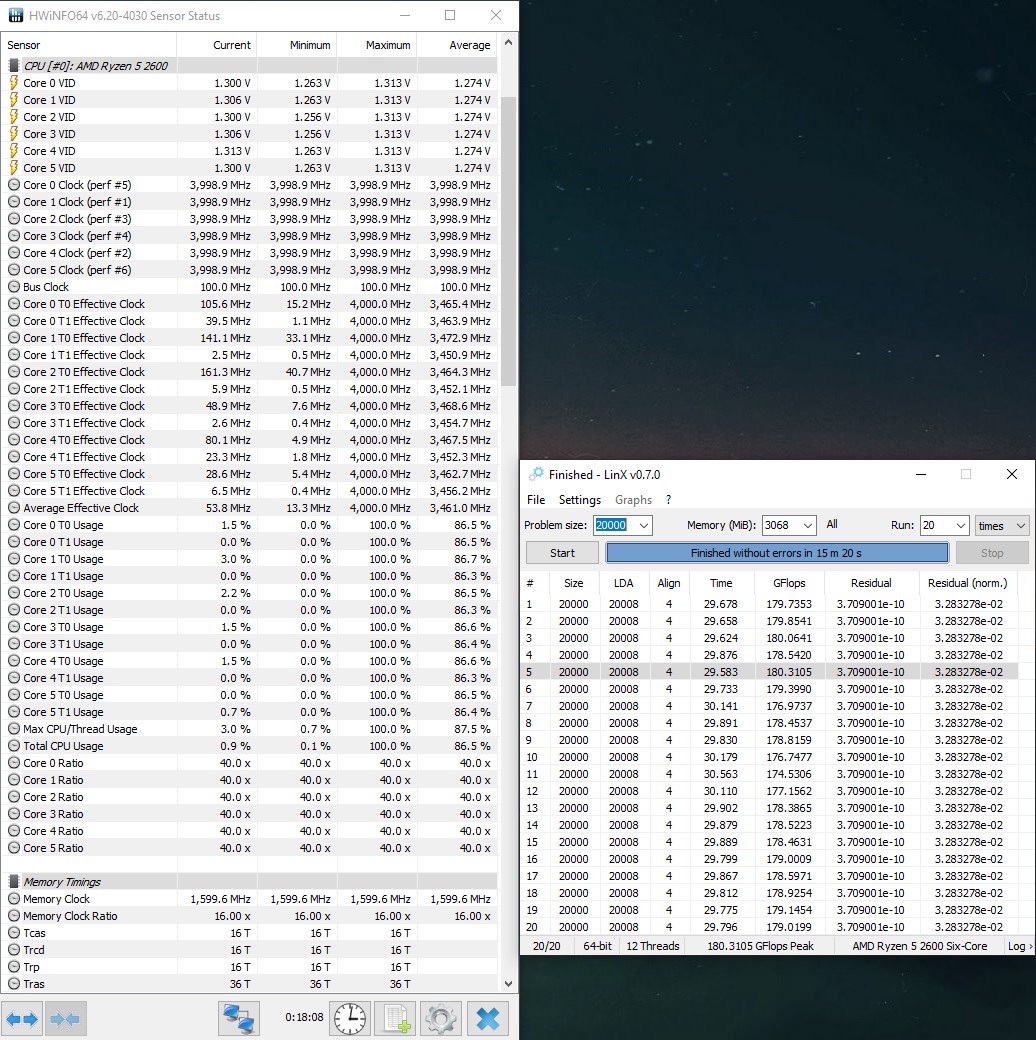1036x1040 pixels.
Task: Click the icon beside Memory Clock row
Action: click(13, 899)
